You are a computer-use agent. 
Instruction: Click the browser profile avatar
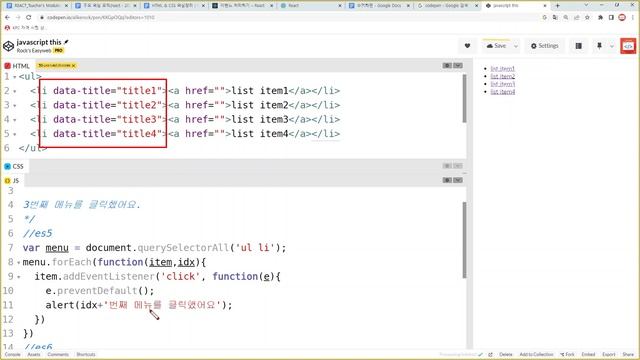coord(622,18)
